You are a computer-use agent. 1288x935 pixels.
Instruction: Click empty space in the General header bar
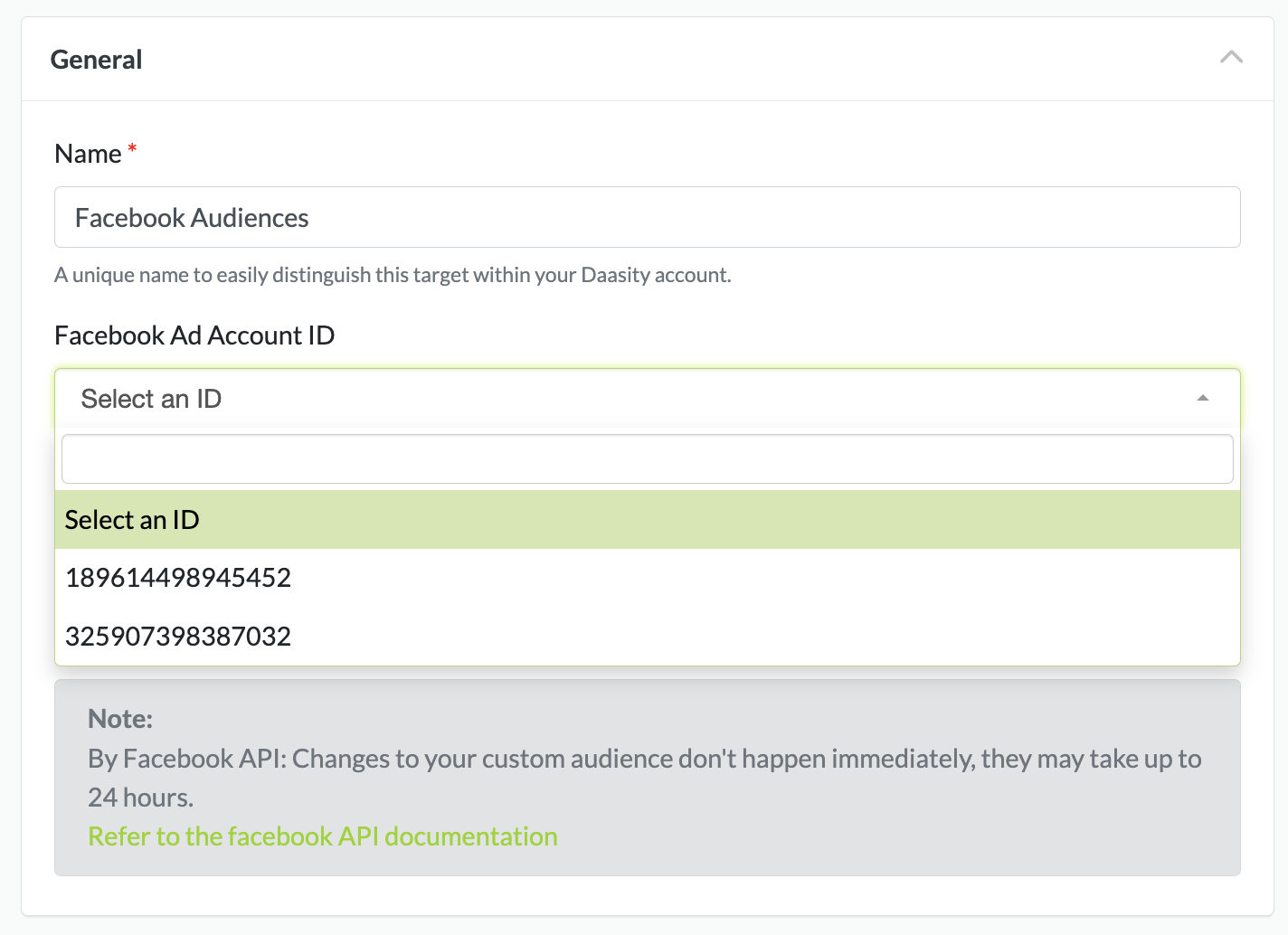coord(678,60)
